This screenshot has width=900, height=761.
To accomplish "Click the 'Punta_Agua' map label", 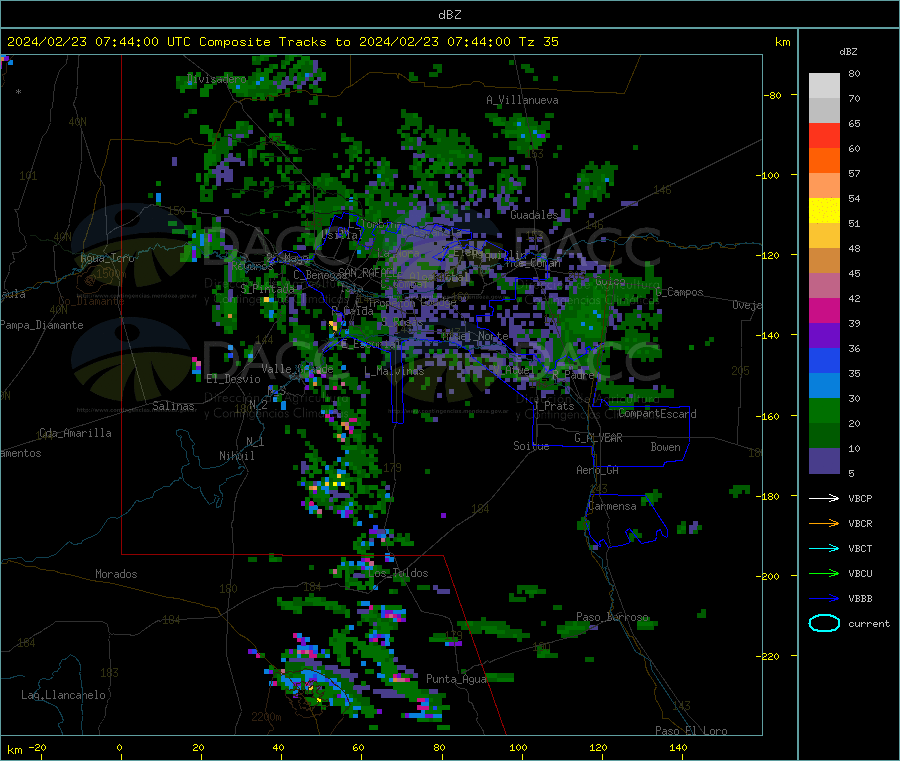I will [456, 680].
